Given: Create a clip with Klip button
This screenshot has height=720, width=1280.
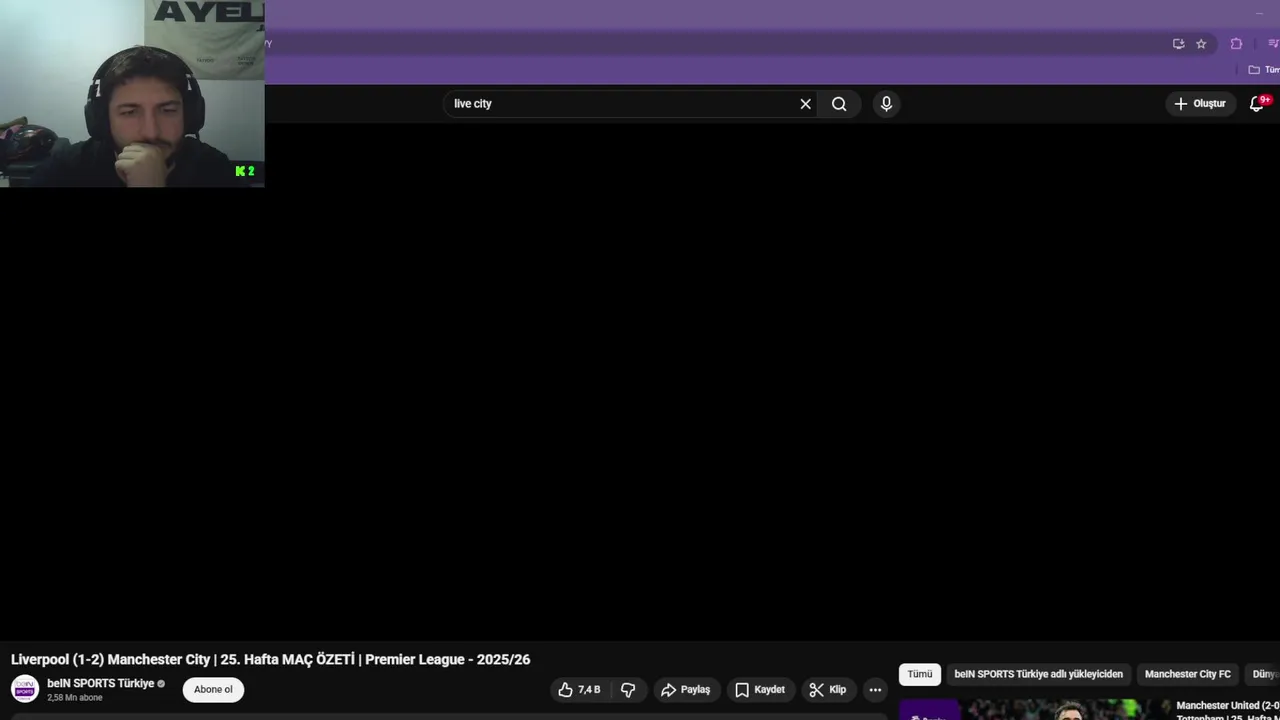Looking at the screenshot, I should tap(828, 690).
